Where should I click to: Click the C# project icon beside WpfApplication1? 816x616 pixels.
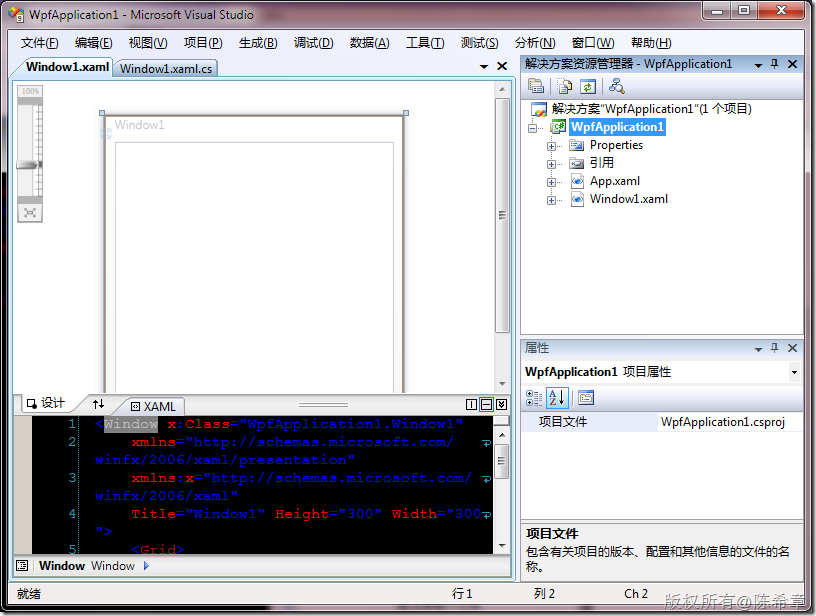(558, 127)
